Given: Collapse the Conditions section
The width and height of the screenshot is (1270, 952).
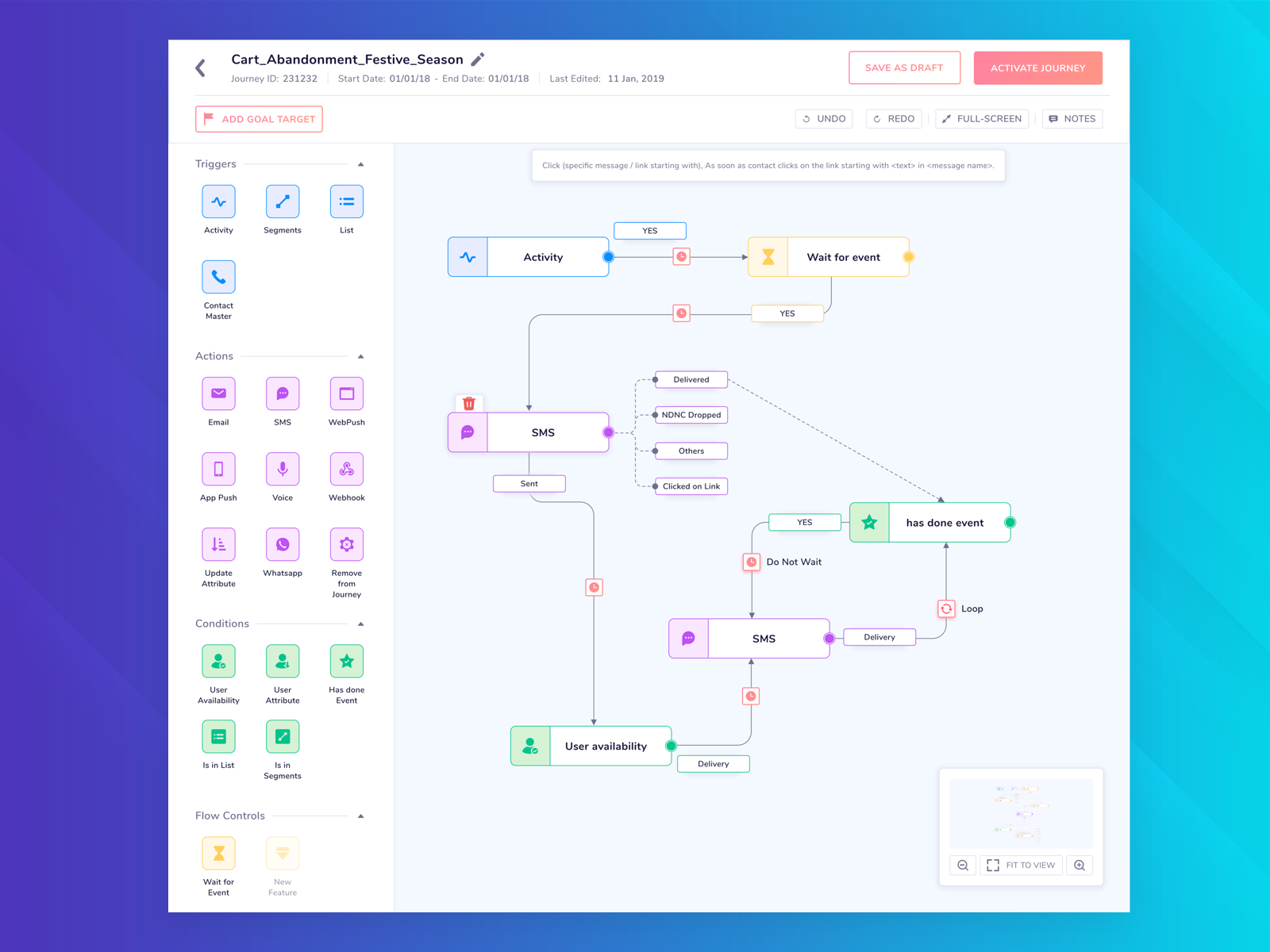Looking at the screenshot, I should [x=361, y=624].
